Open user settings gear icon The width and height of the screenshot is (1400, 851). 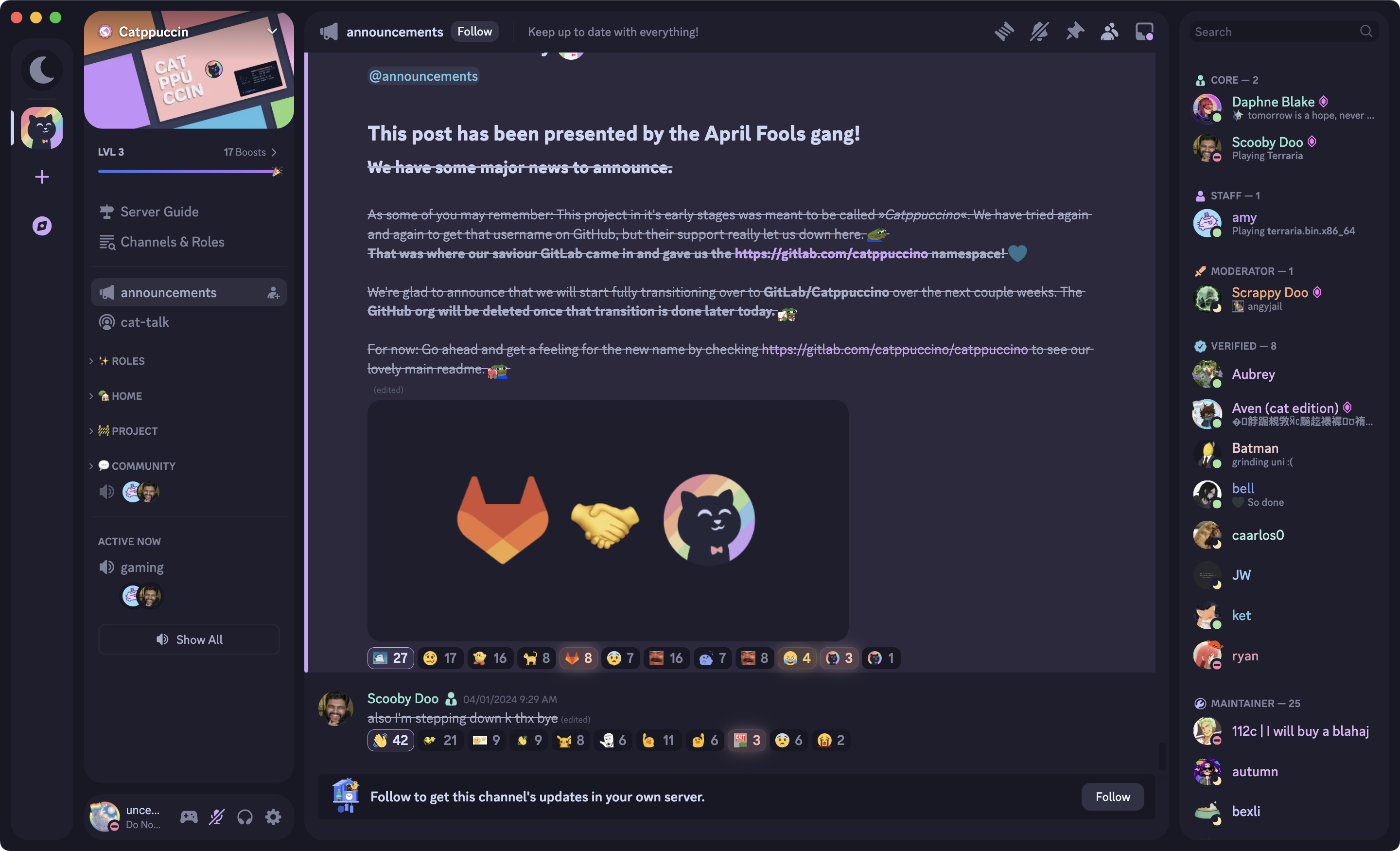[273, 817]
